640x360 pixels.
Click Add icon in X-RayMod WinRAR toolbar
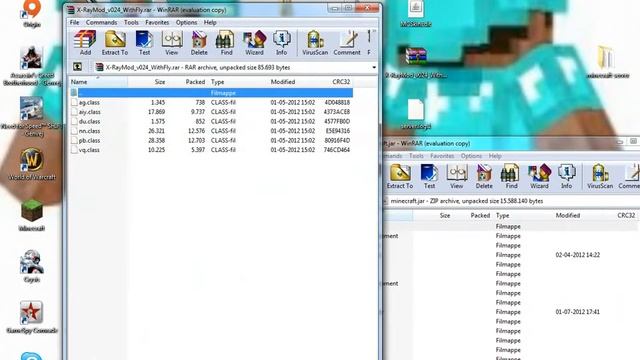coord(85,43)
